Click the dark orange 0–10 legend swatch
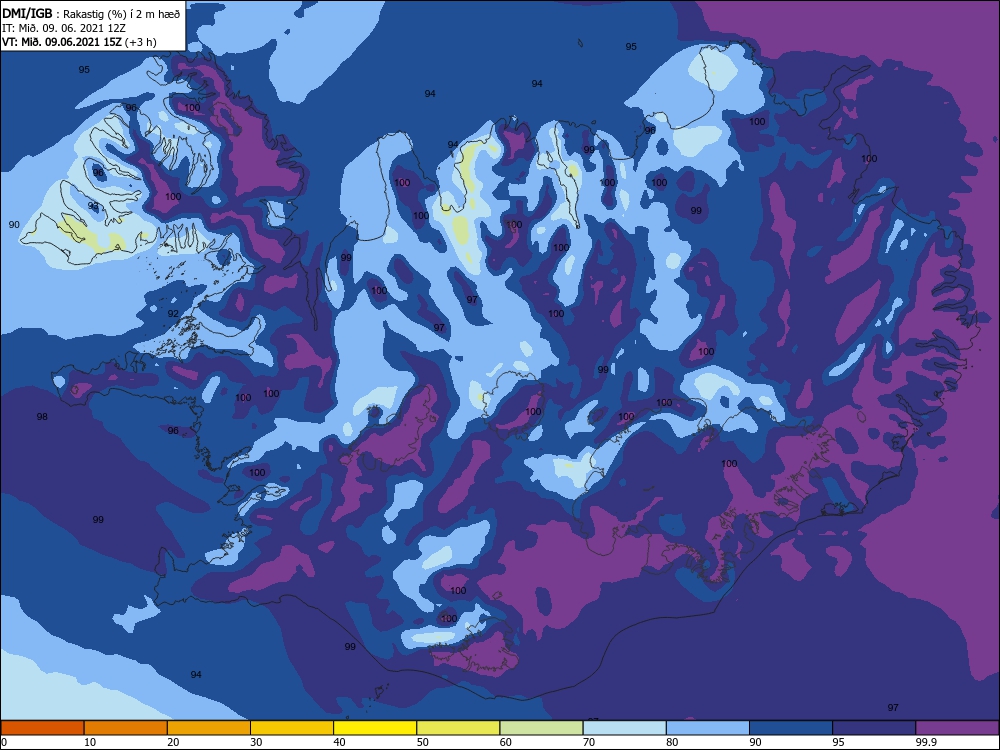The width and height of the screenshot is (1000, 750). click(x=42, y=728)
